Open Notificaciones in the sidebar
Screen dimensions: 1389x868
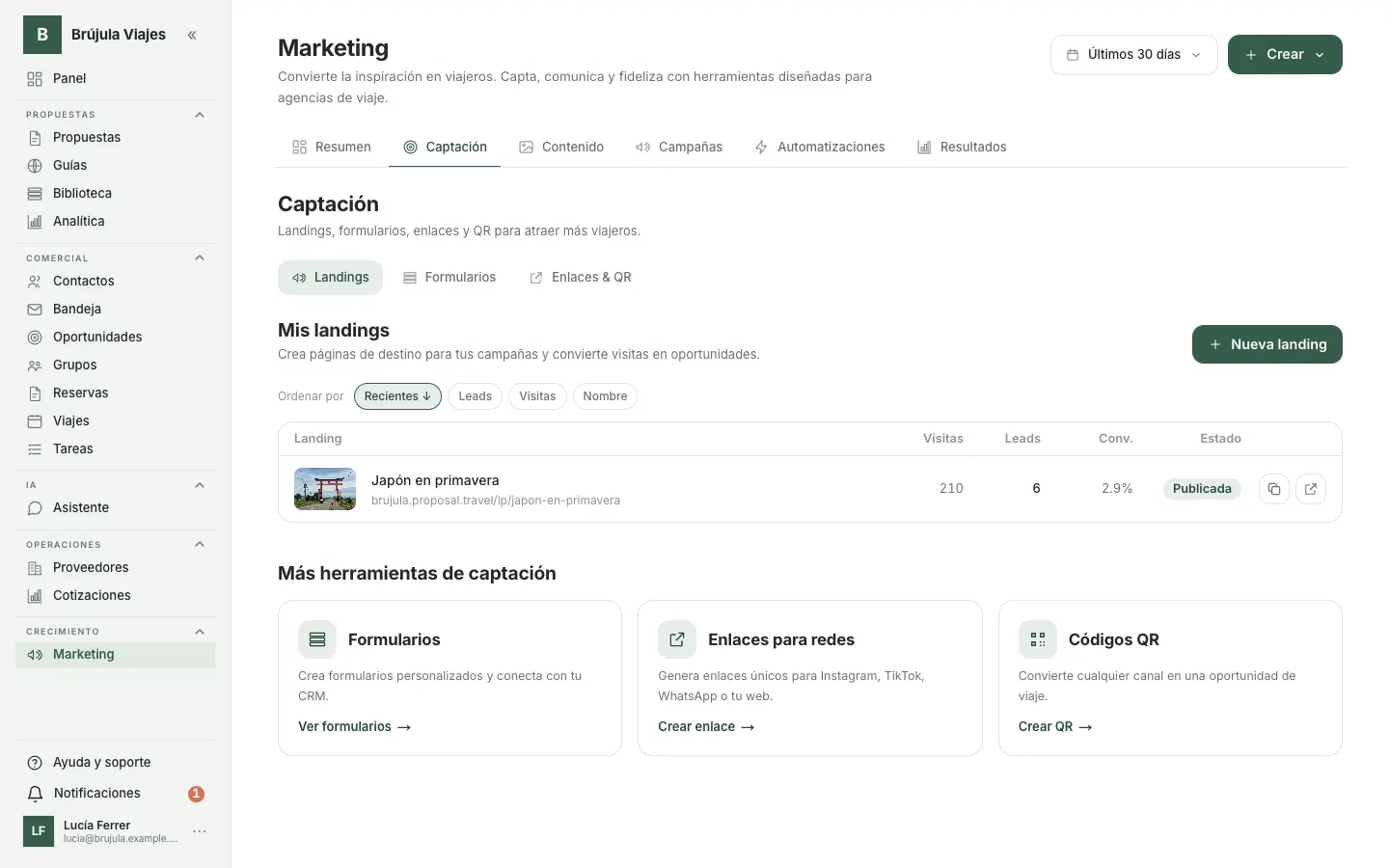point(116,793)
